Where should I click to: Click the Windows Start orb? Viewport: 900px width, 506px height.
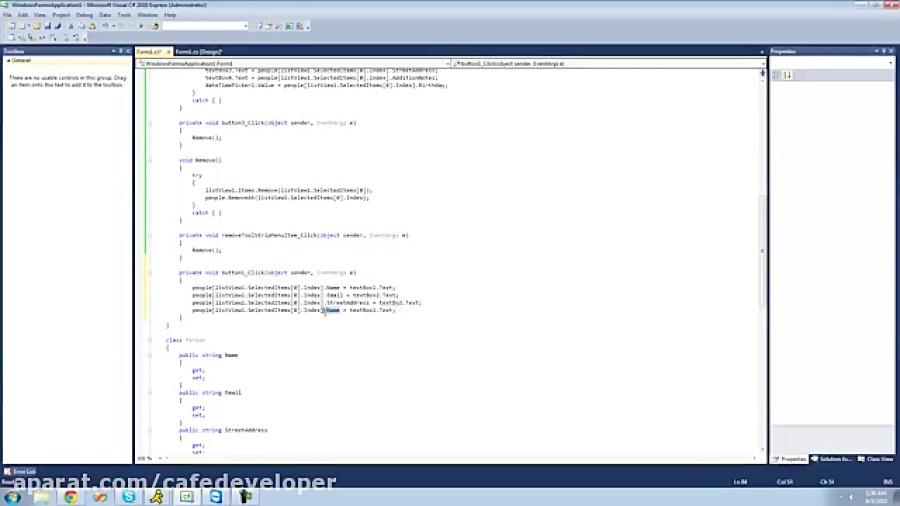13,497
